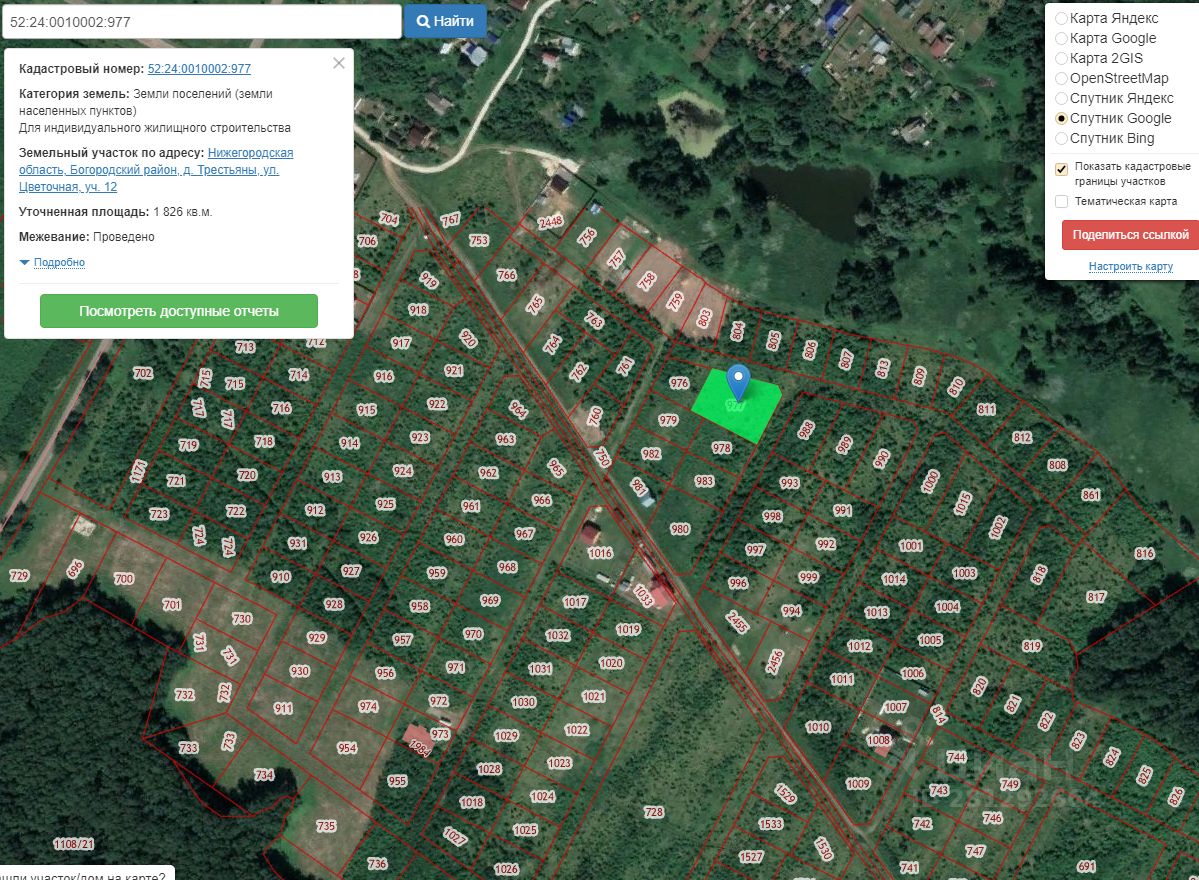The image size is (1199, 880).
Task: Click Поделиться ссылкой button
Action: [x=1130, y=235]
